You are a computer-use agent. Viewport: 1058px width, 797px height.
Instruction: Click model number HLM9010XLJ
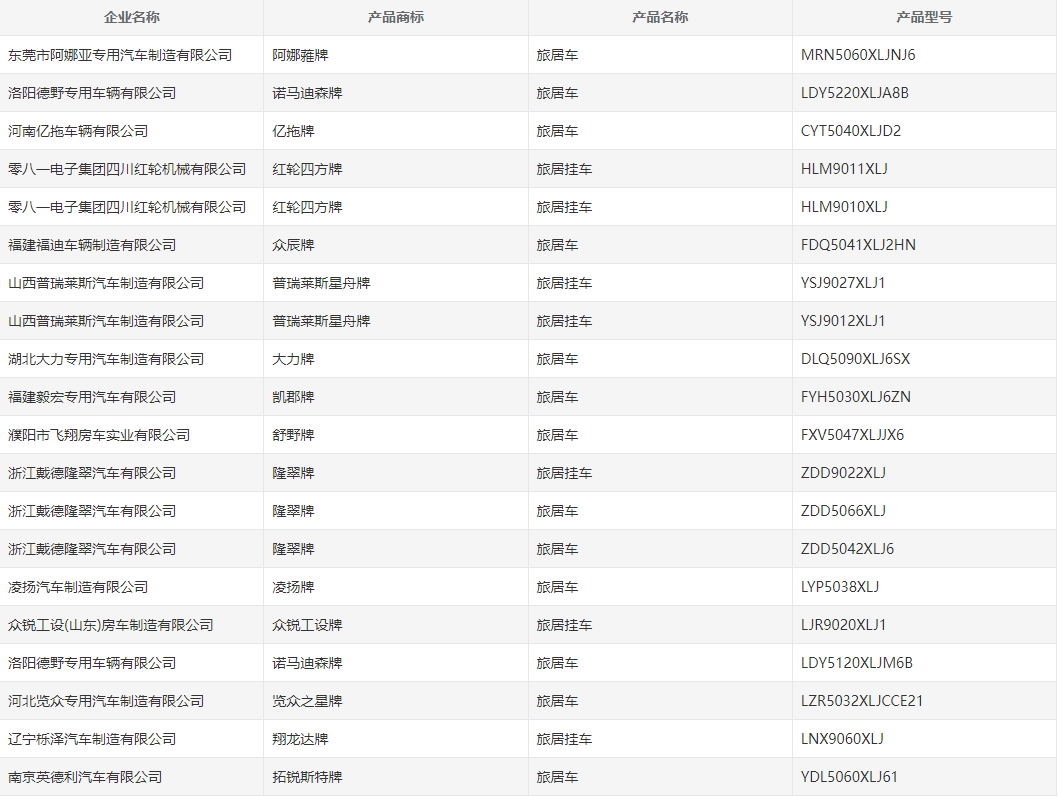(x=844, y=207)
